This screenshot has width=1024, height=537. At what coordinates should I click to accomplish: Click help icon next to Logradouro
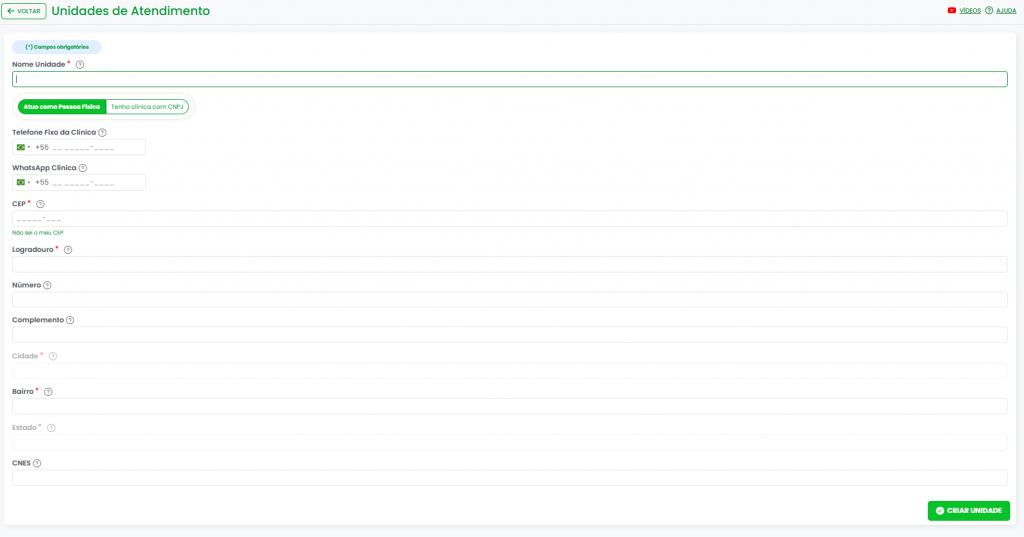pyautogui.click(x=68, y=250)
